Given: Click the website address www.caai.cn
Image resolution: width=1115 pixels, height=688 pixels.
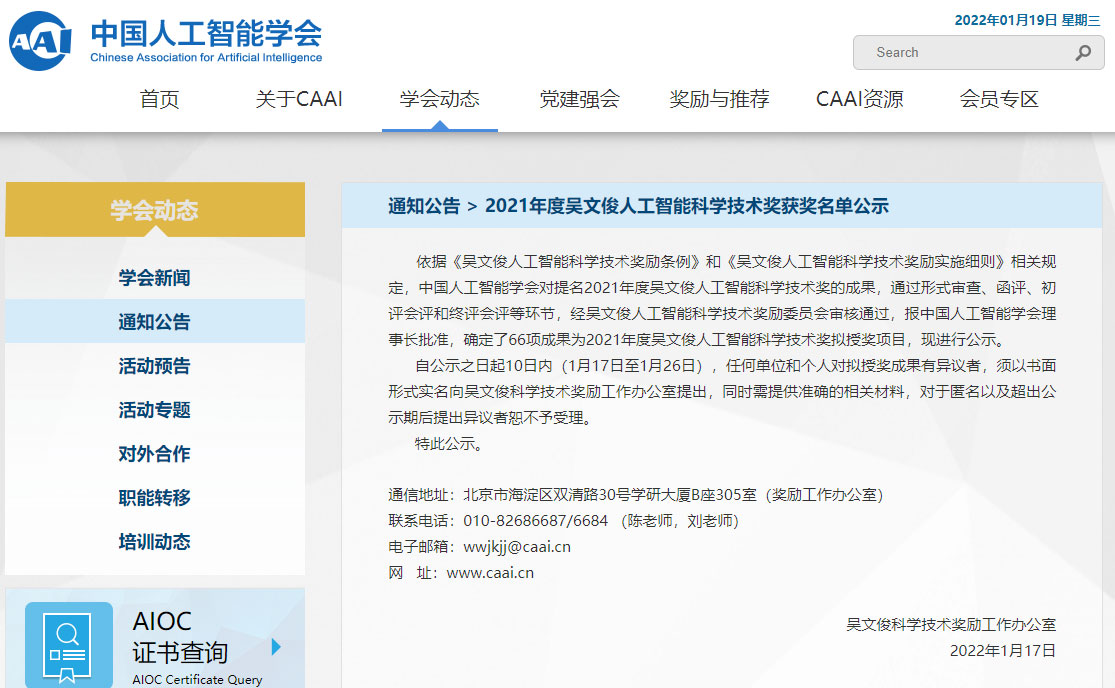Looking at the screenshot, I should tap(490, 573).
